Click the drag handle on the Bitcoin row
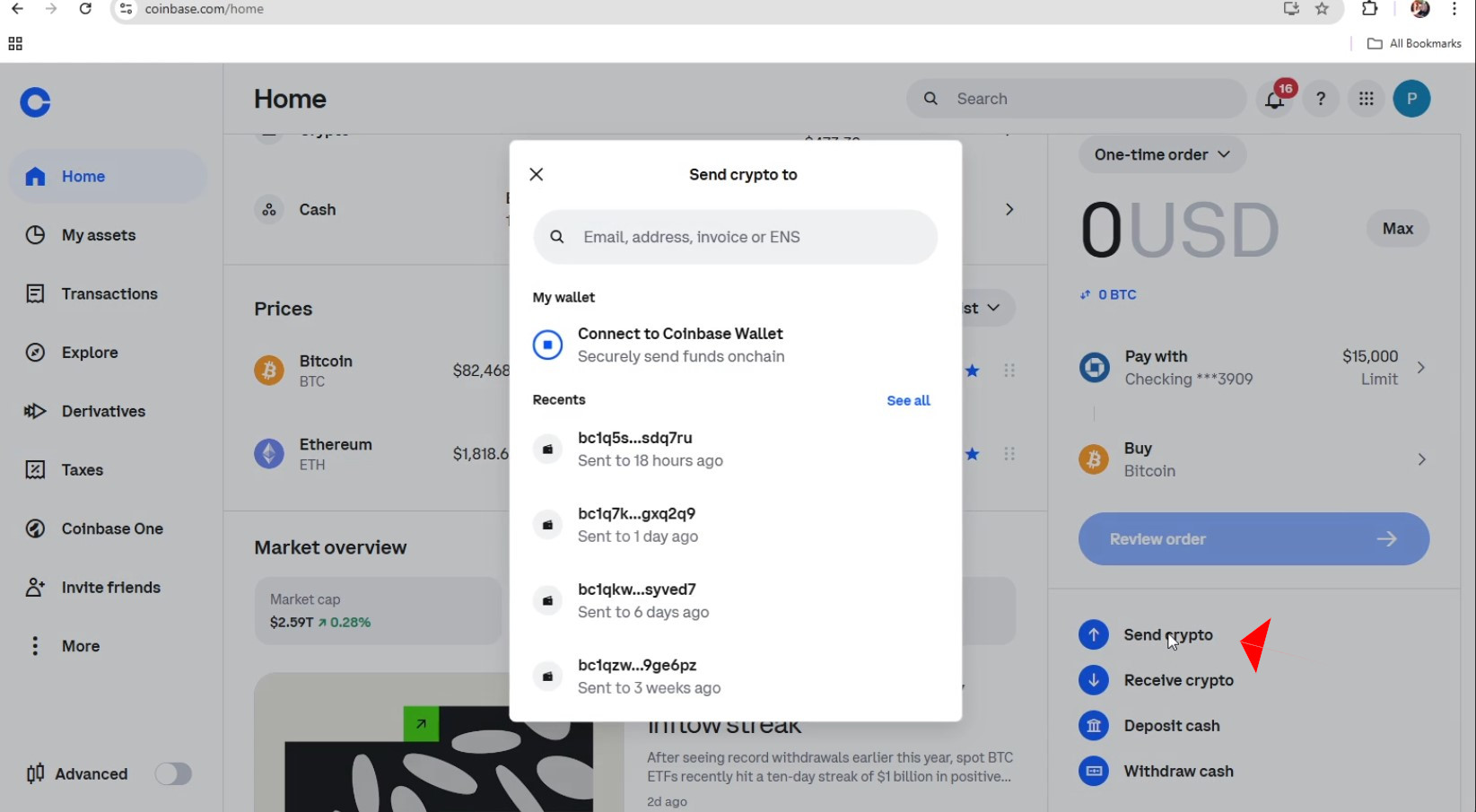The image size is (1476, 812). (1009, 371)
